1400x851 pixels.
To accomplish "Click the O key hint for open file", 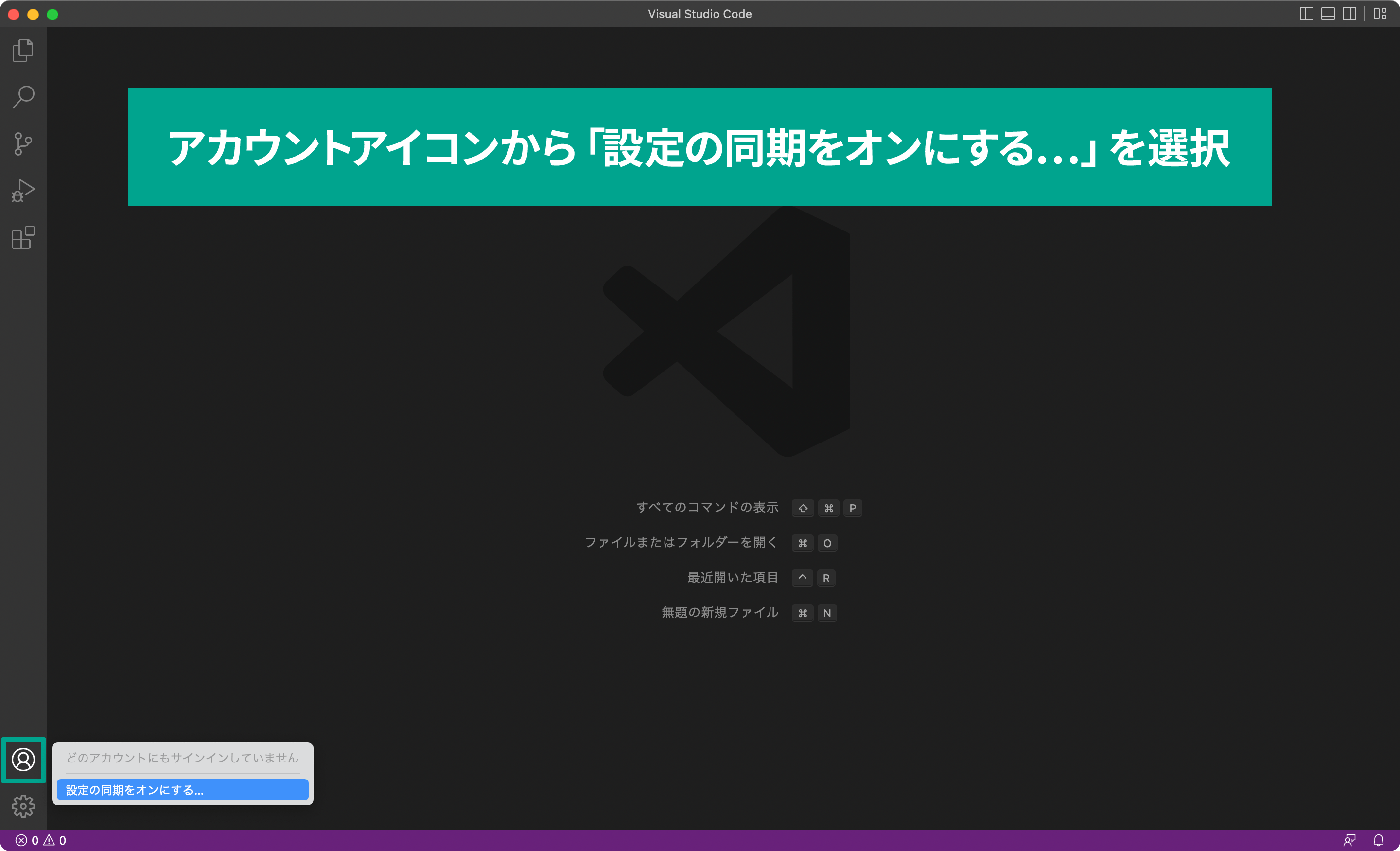I will point(827,544).
